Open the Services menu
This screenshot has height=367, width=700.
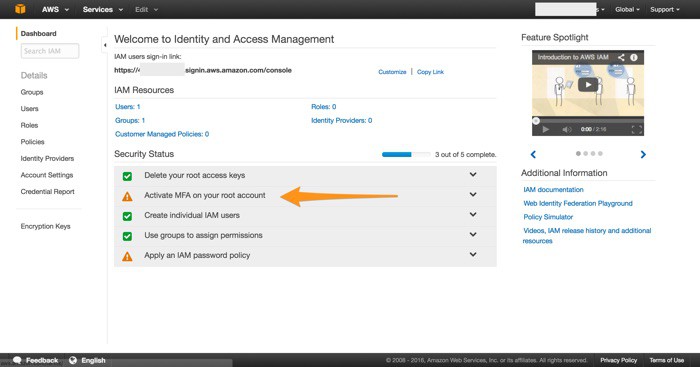tap(103, 9)
